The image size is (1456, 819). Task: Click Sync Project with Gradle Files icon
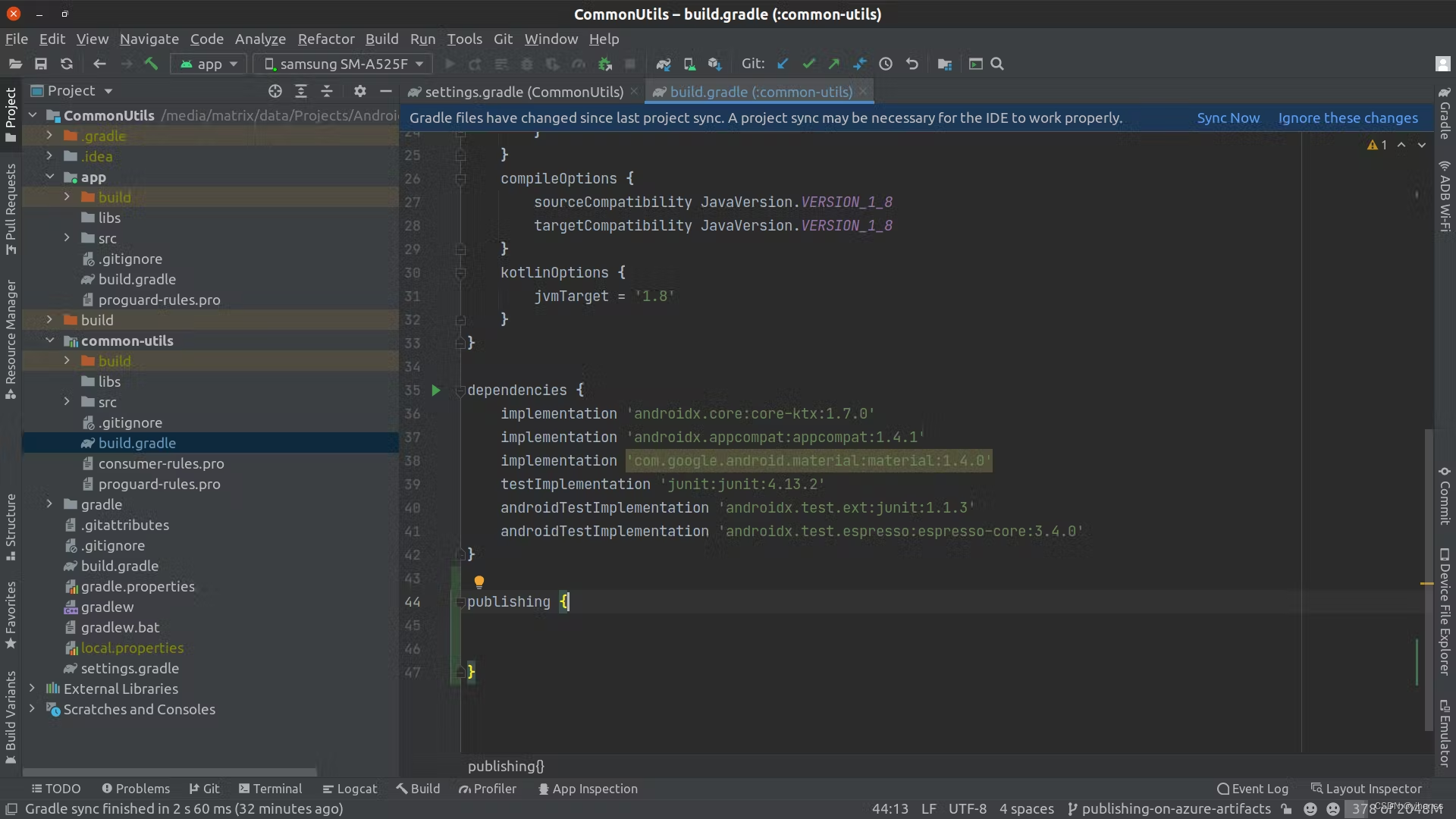(x=663, y=64)
